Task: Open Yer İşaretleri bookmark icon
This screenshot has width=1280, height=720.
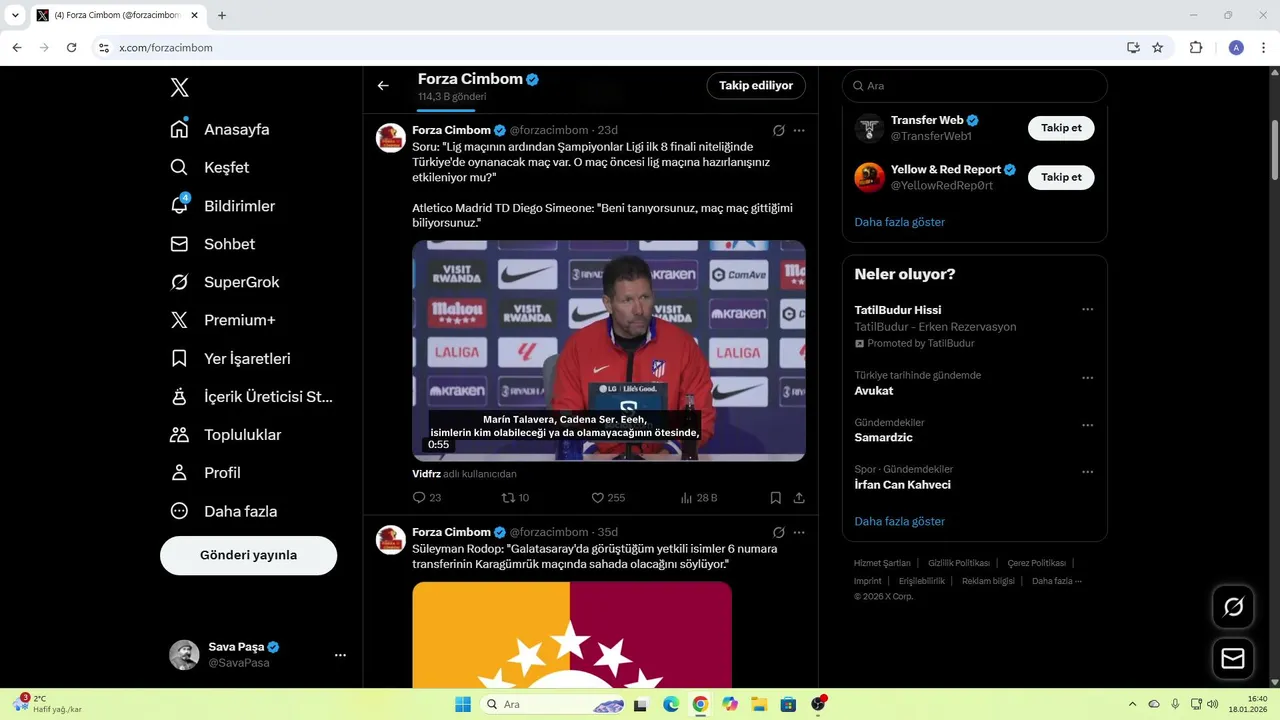Action: pyautogui.click(x=179, y=358)
